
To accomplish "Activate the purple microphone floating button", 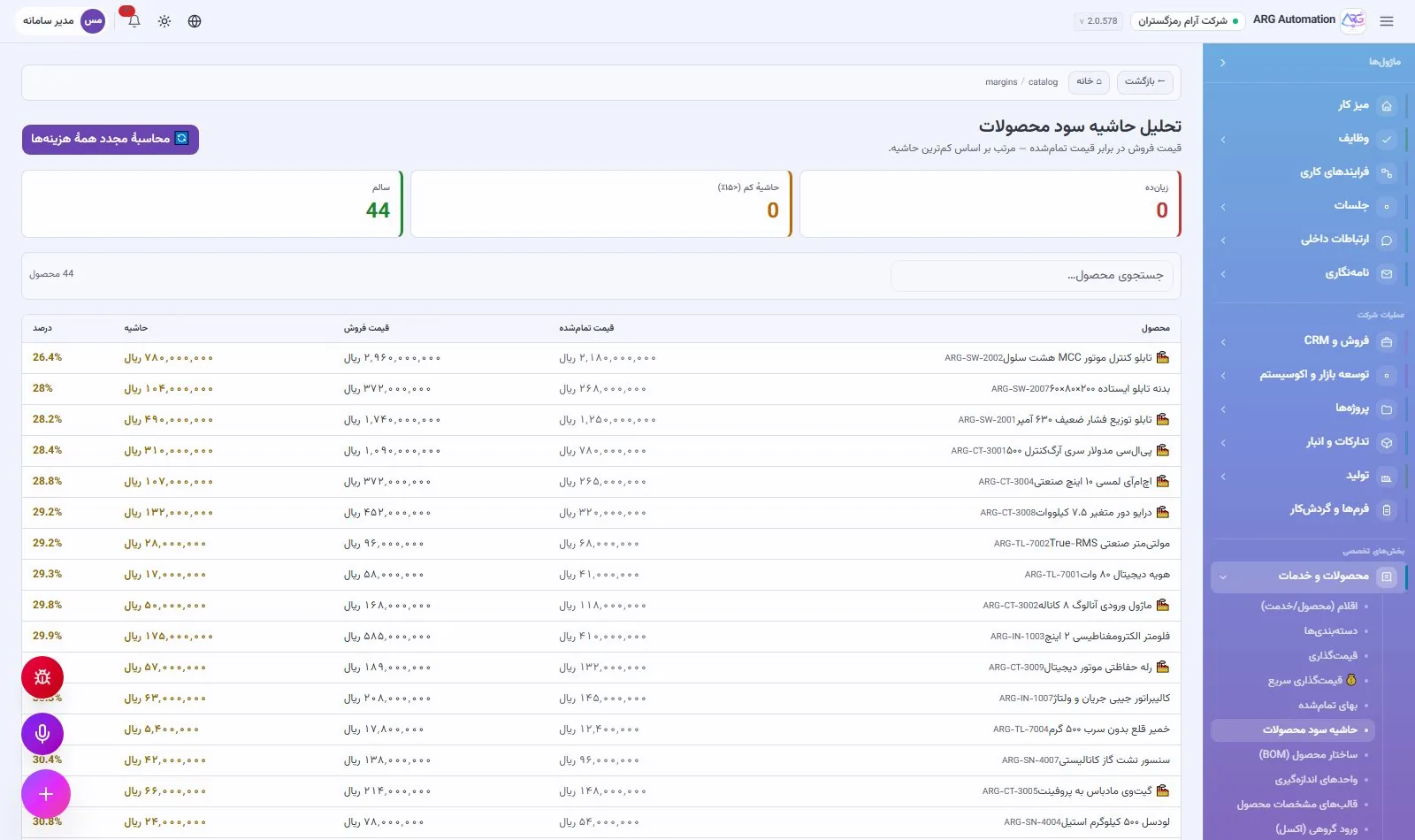I will 42,734.
